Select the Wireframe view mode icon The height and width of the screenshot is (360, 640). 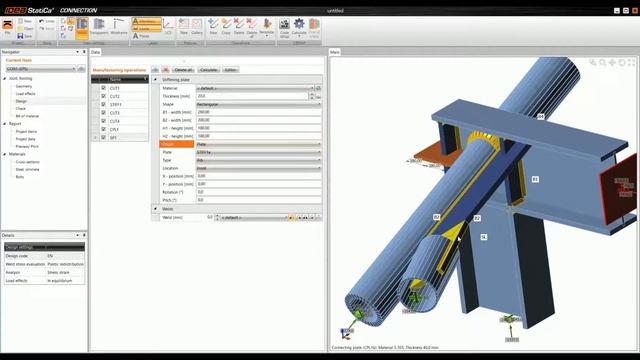119,27
